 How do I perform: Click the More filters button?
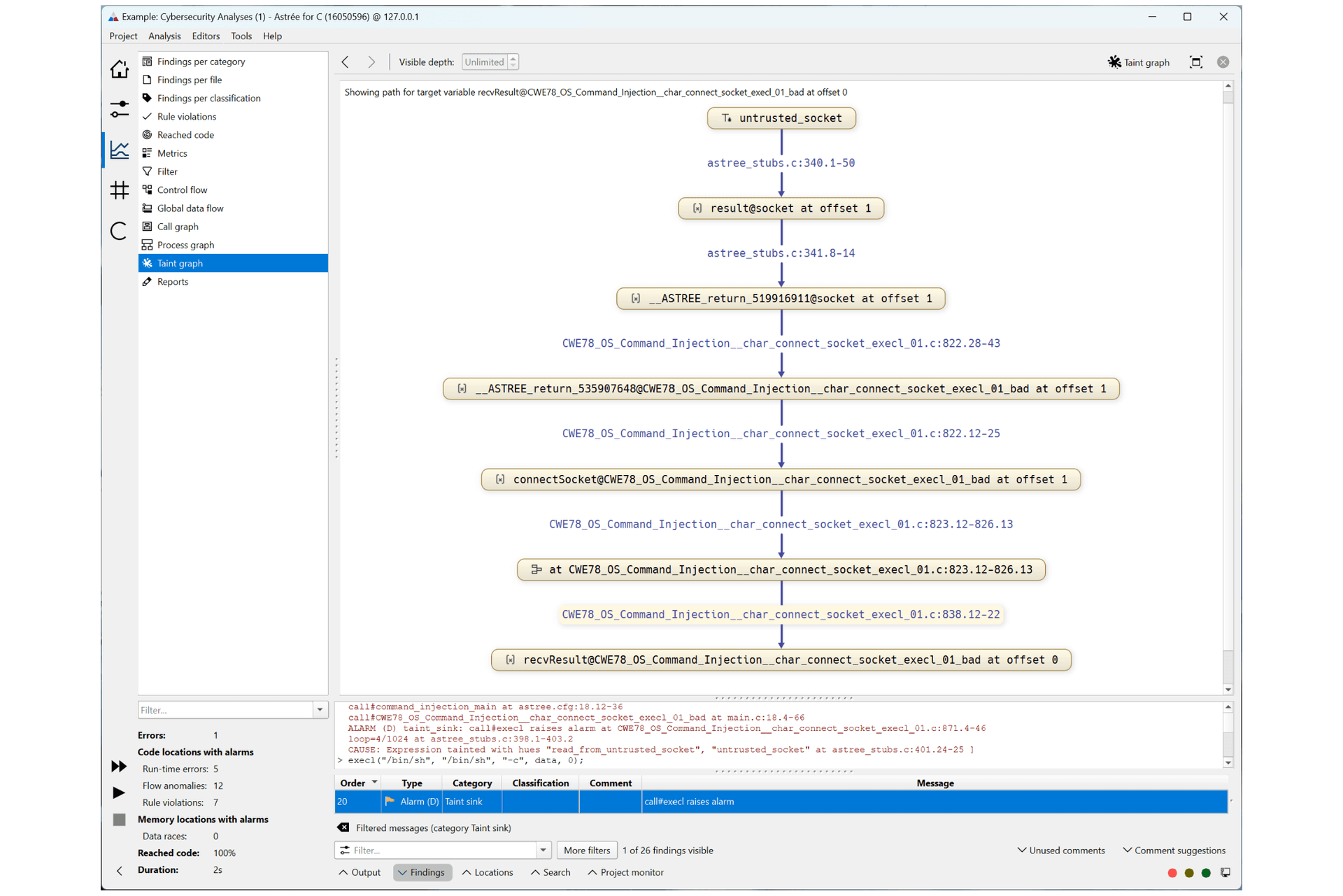[x=586, y=851]
